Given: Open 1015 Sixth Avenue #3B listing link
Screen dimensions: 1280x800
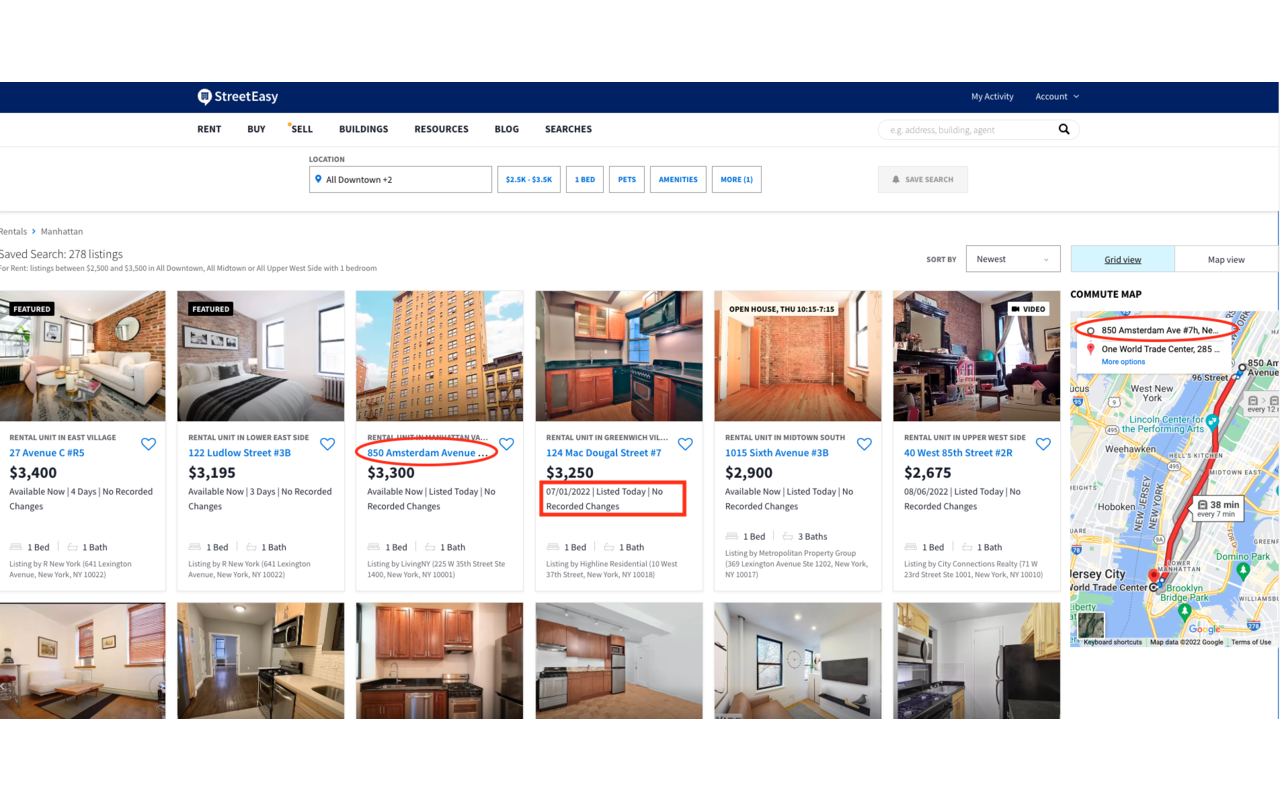Looking at the screenshot, I should coord(777,453).
